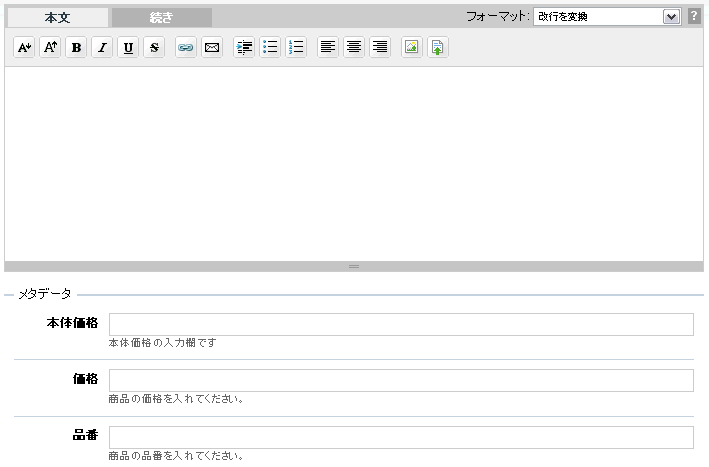Grab the editor resize handle bar
This screenshot has width=709, height=467.
coord(354,267)
